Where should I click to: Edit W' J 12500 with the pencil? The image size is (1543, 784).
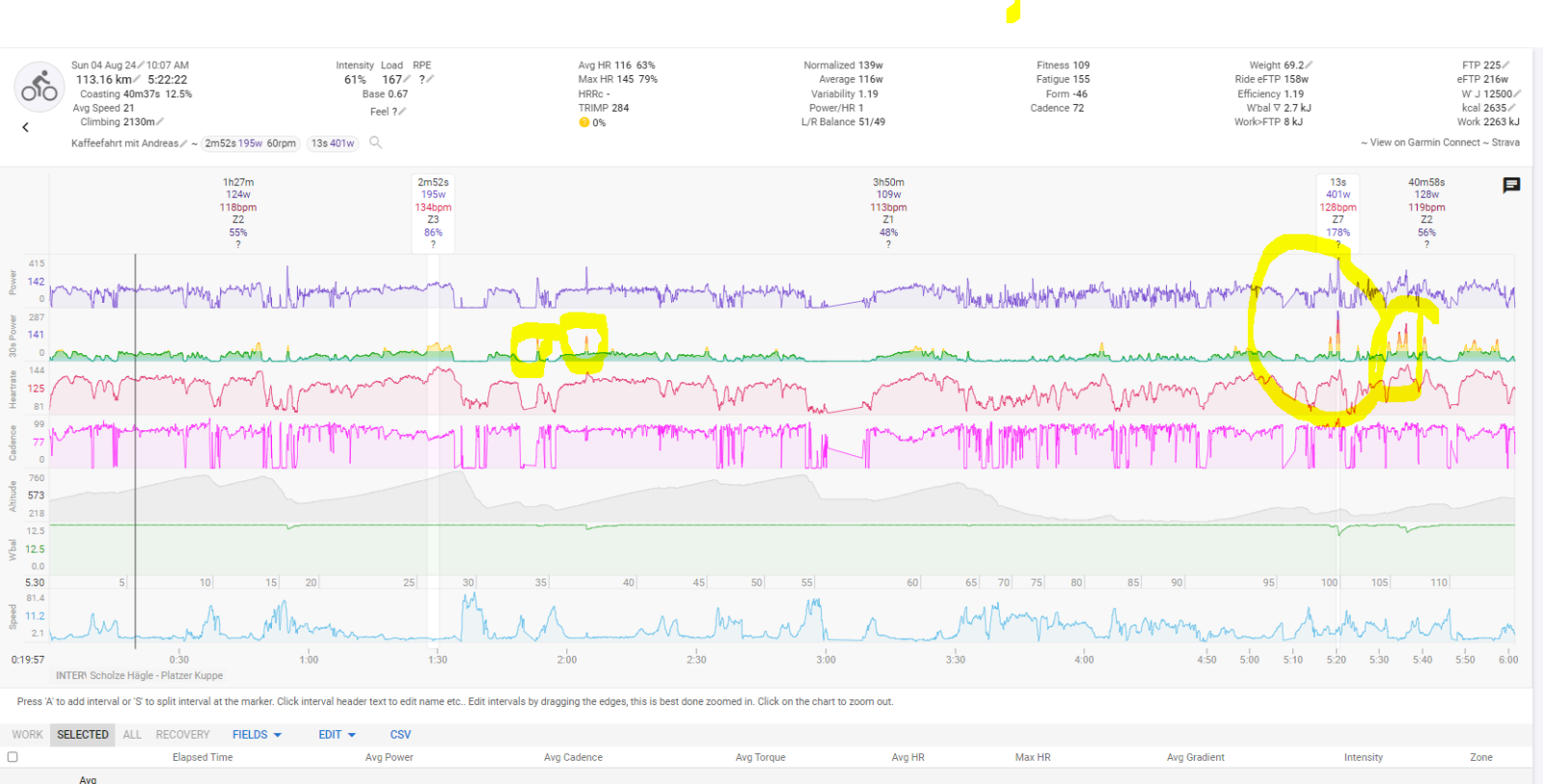point(1517,94)
